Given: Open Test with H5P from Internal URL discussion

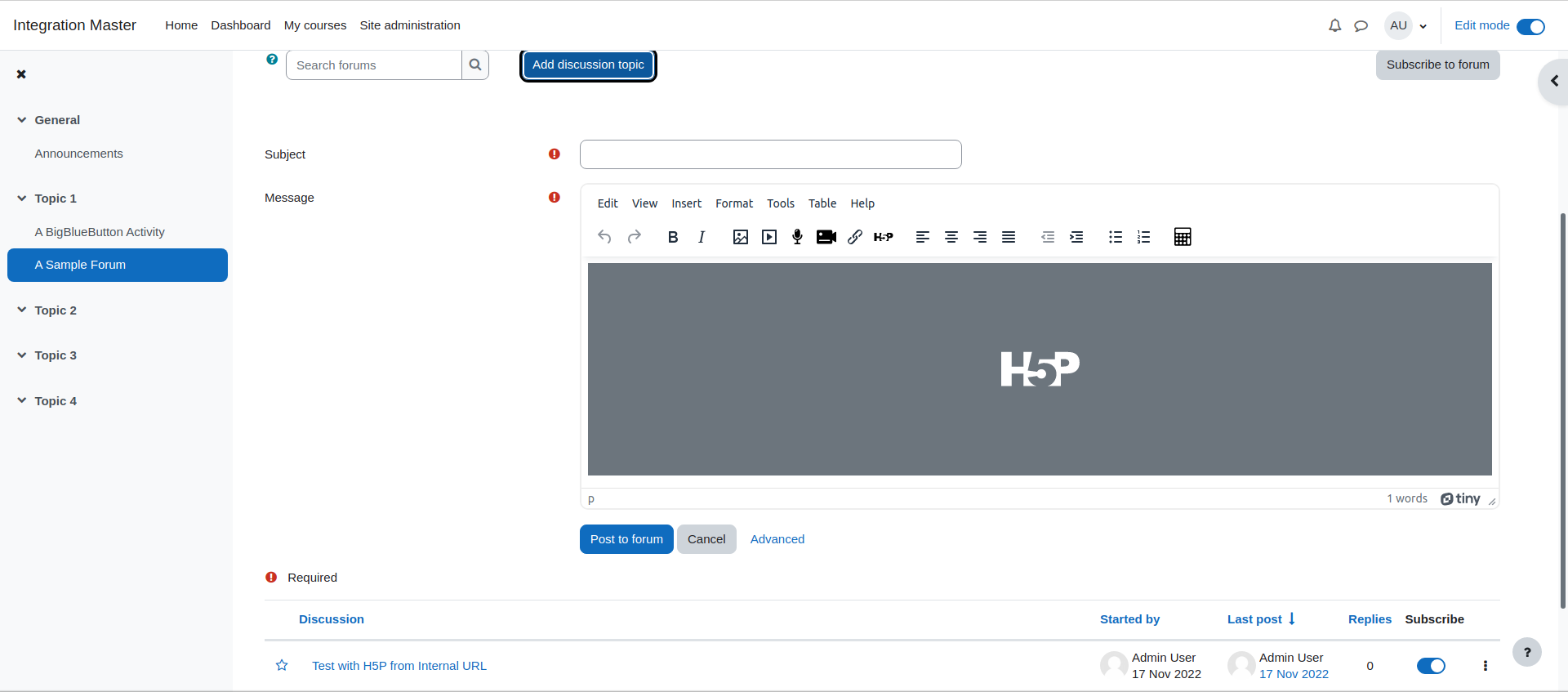Looking at the screenshot, I should coord(399,666).
